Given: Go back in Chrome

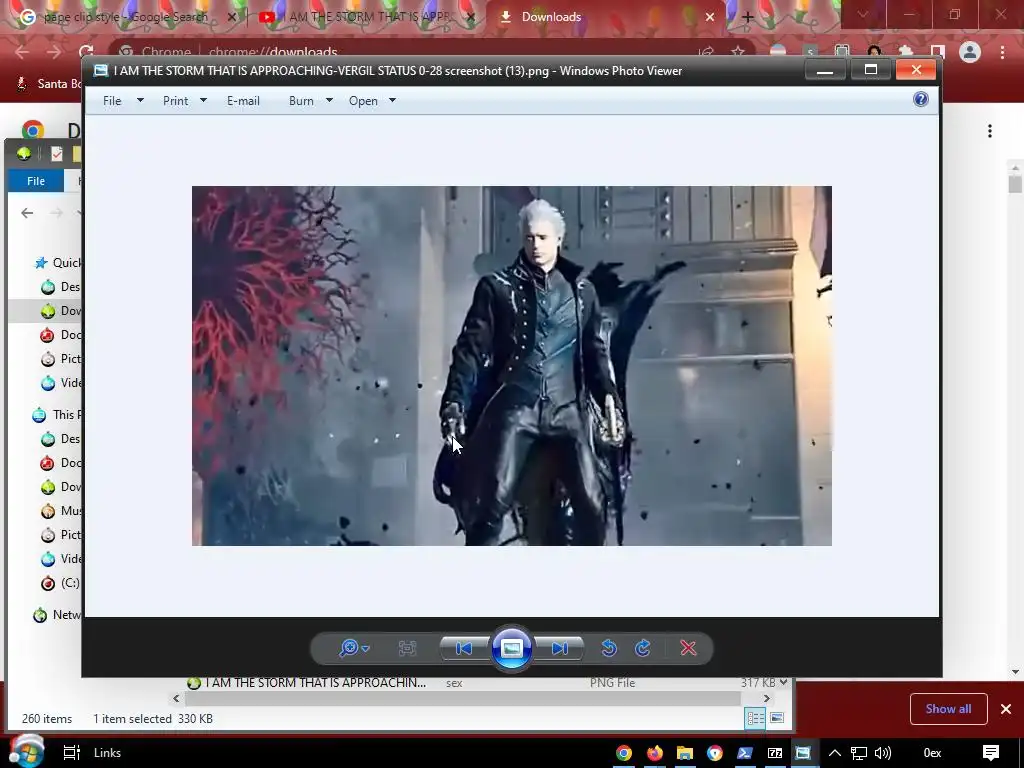Looking at the screenshot, I should click(22, 52).
